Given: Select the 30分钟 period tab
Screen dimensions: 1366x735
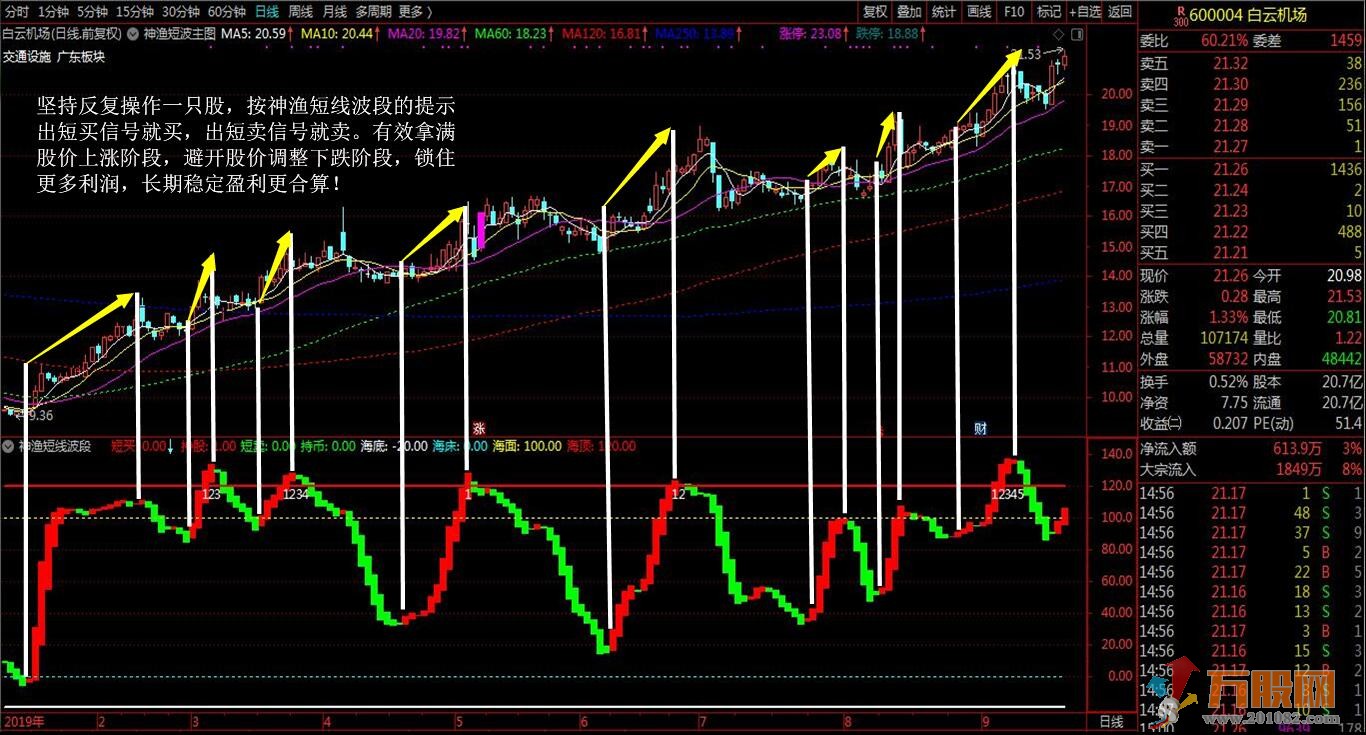Looking at the screenshot, I should point(180,11).
